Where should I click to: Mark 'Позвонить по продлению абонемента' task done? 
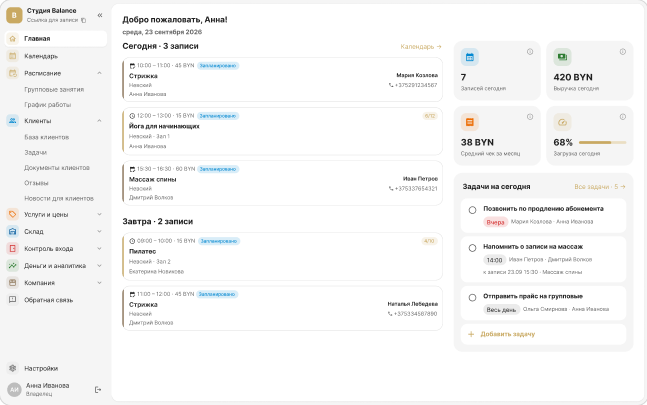point(472,210)
